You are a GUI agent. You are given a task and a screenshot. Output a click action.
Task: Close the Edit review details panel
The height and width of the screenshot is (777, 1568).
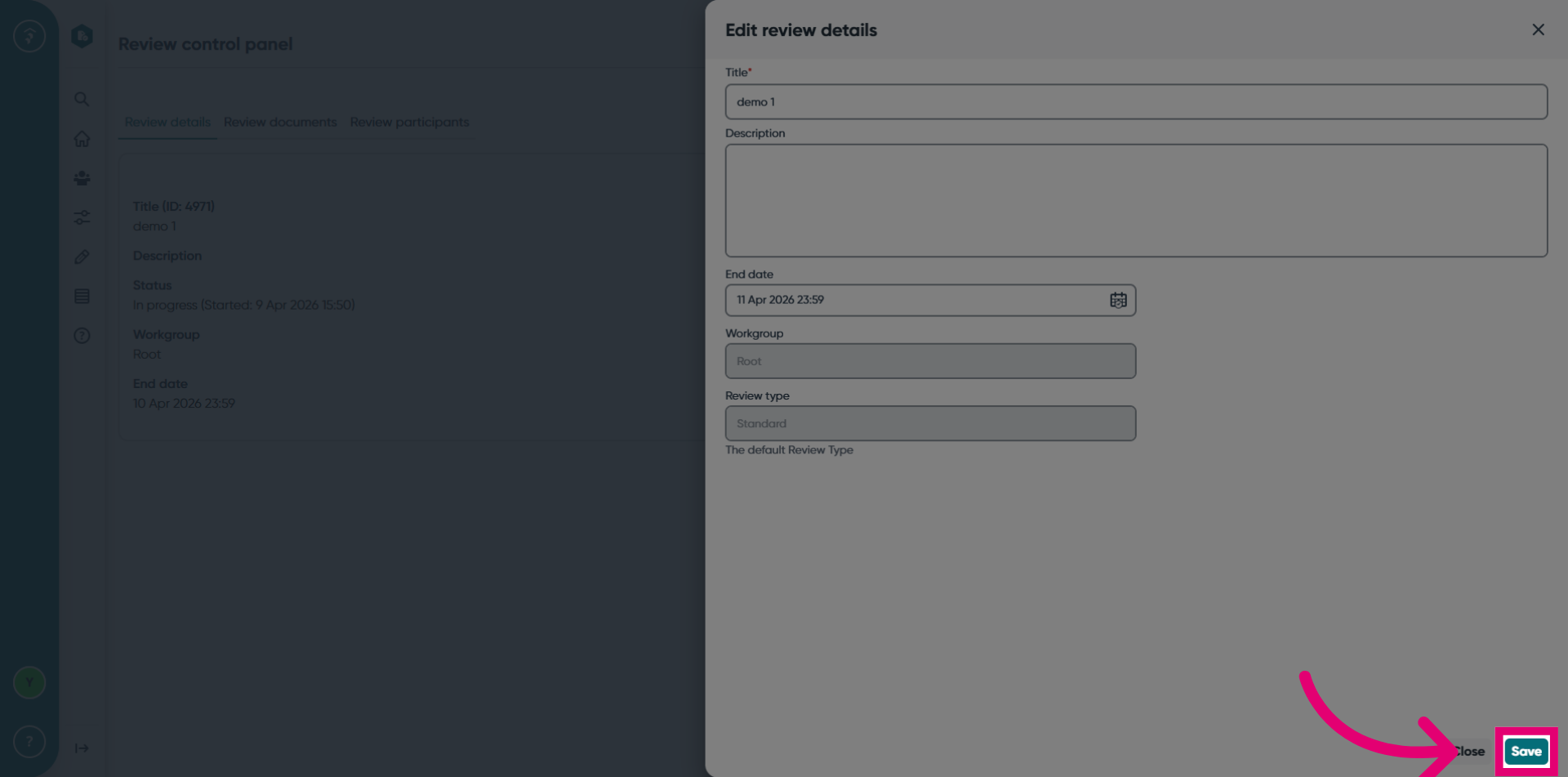[x=1538, y=29]
